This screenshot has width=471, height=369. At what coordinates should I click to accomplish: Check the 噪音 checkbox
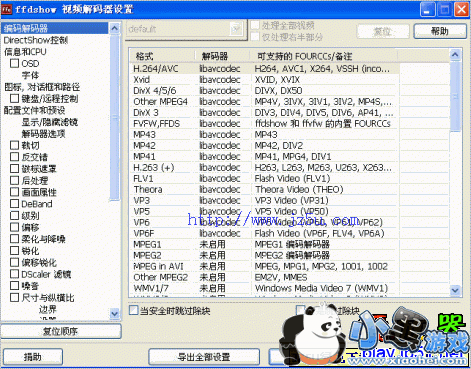[x=14, y=286]
